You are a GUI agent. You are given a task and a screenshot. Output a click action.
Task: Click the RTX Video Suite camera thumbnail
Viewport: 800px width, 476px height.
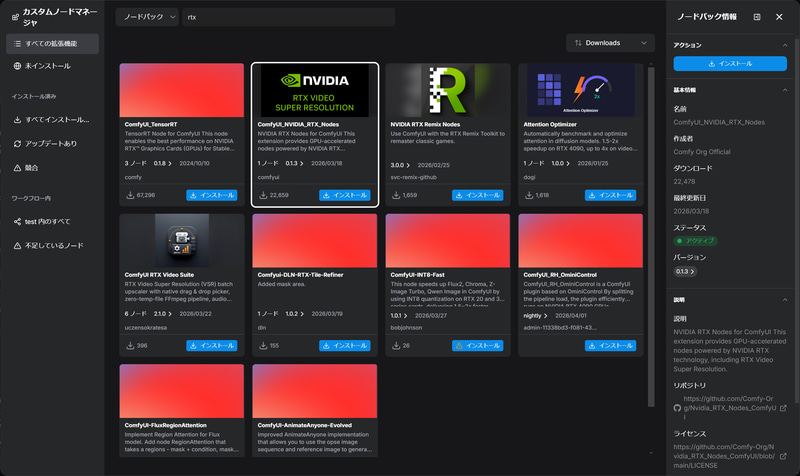tap(182, 241)
